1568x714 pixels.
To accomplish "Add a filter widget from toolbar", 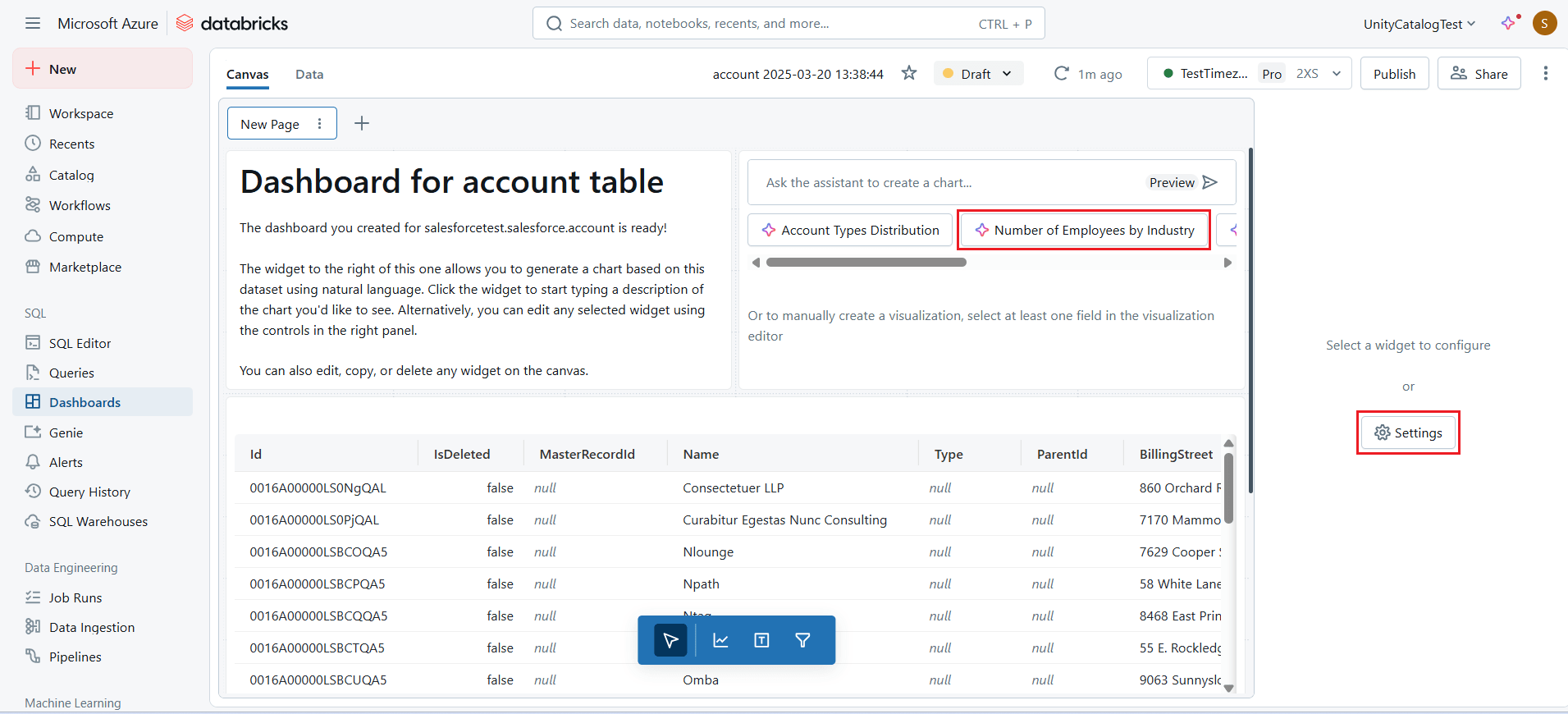I will (x=802, y=640).
